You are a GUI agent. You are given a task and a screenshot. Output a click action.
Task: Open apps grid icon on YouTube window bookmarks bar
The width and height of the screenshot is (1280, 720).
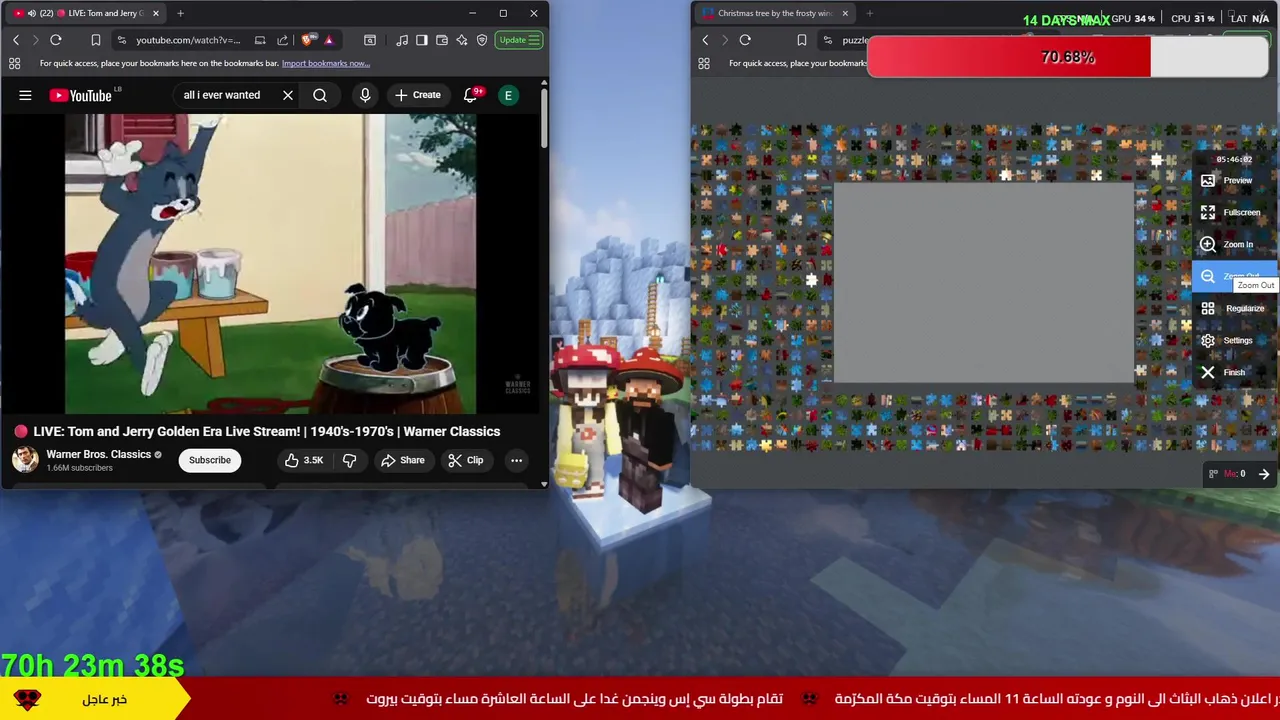(x=14, y=63)
